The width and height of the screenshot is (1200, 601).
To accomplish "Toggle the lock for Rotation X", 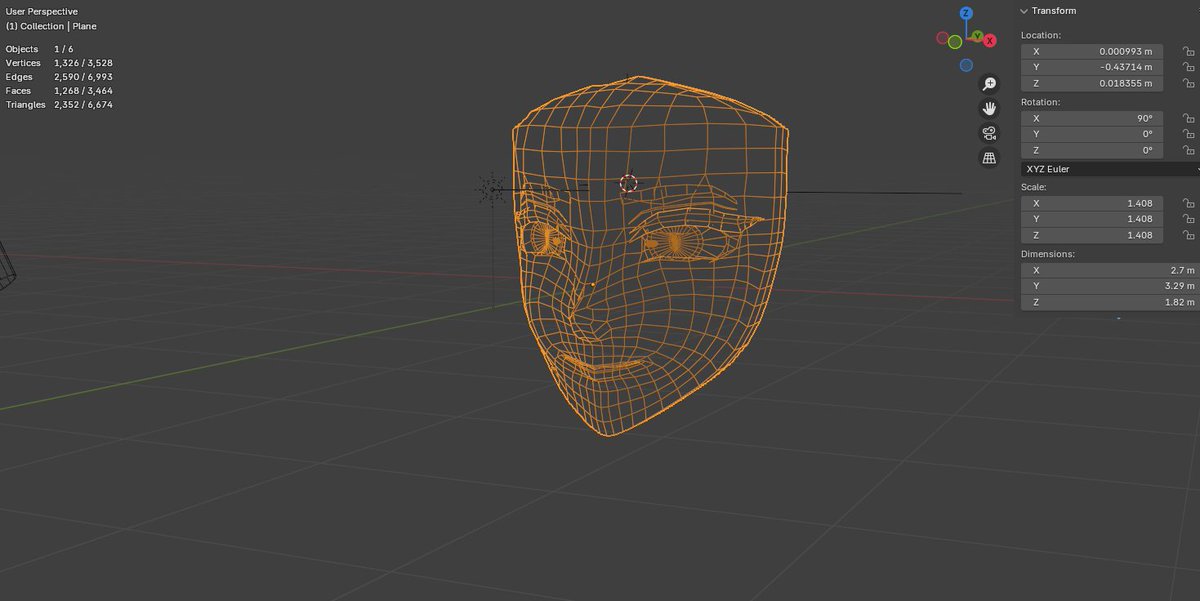I will tap(1188, 118).
